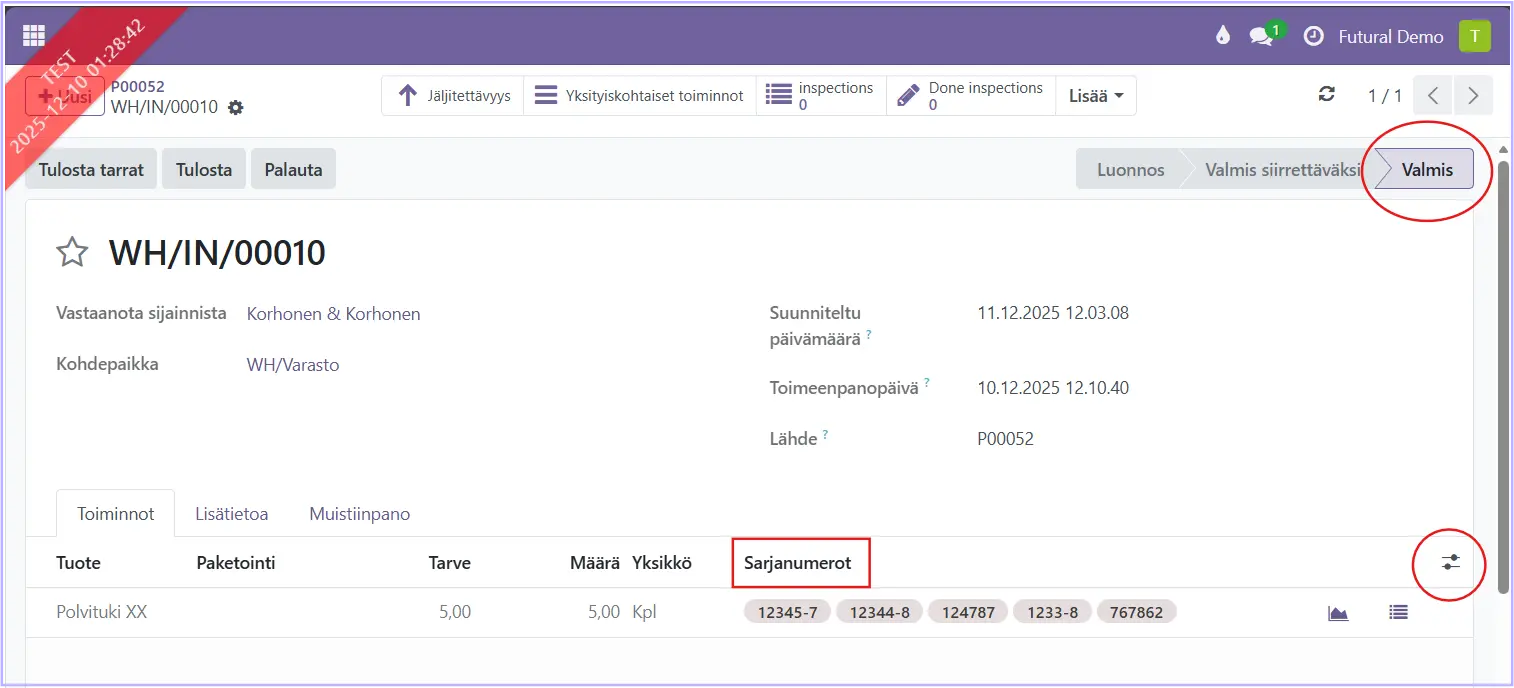Open the optional columns settings toggle

coord(1450,563)
